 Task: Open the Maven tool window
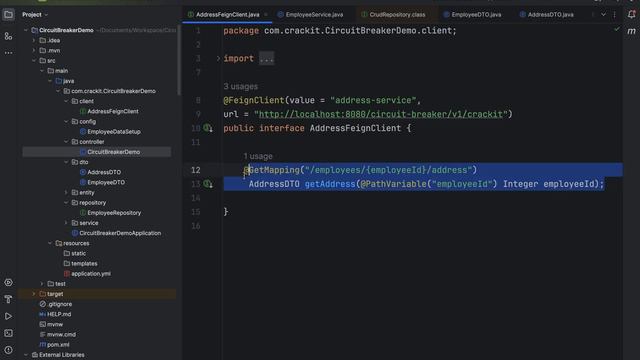pyautogui.click(x=631, y=31)
